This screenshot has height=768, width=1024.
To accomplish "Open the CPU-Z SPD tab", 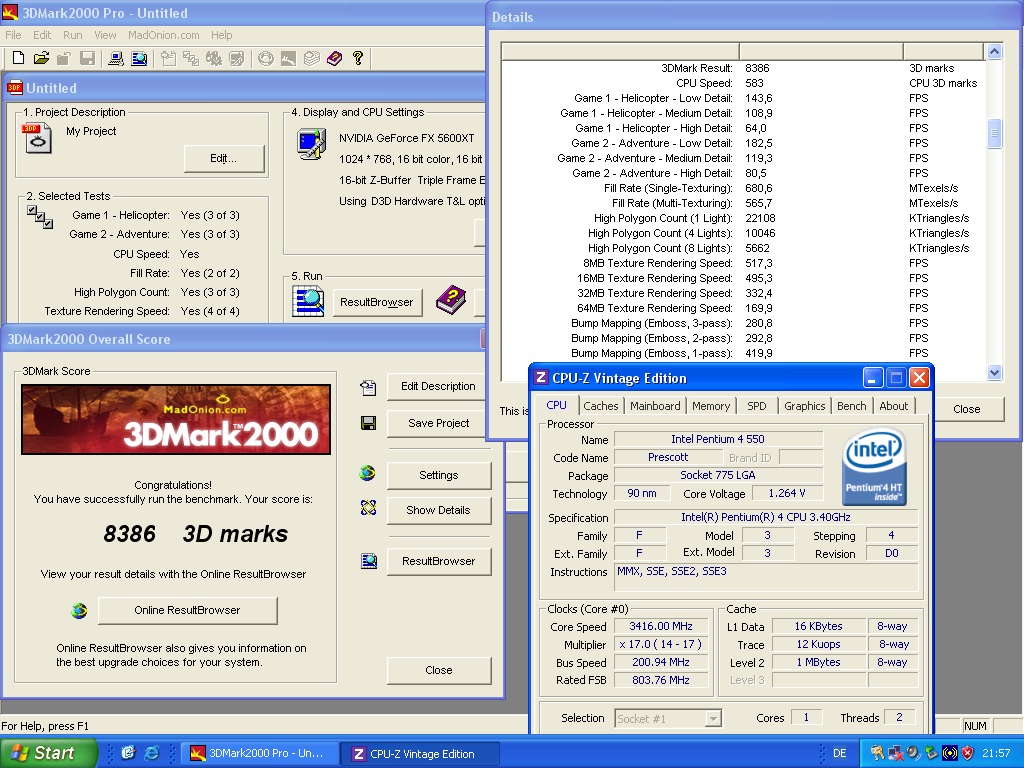I will [x=756, y=406].
